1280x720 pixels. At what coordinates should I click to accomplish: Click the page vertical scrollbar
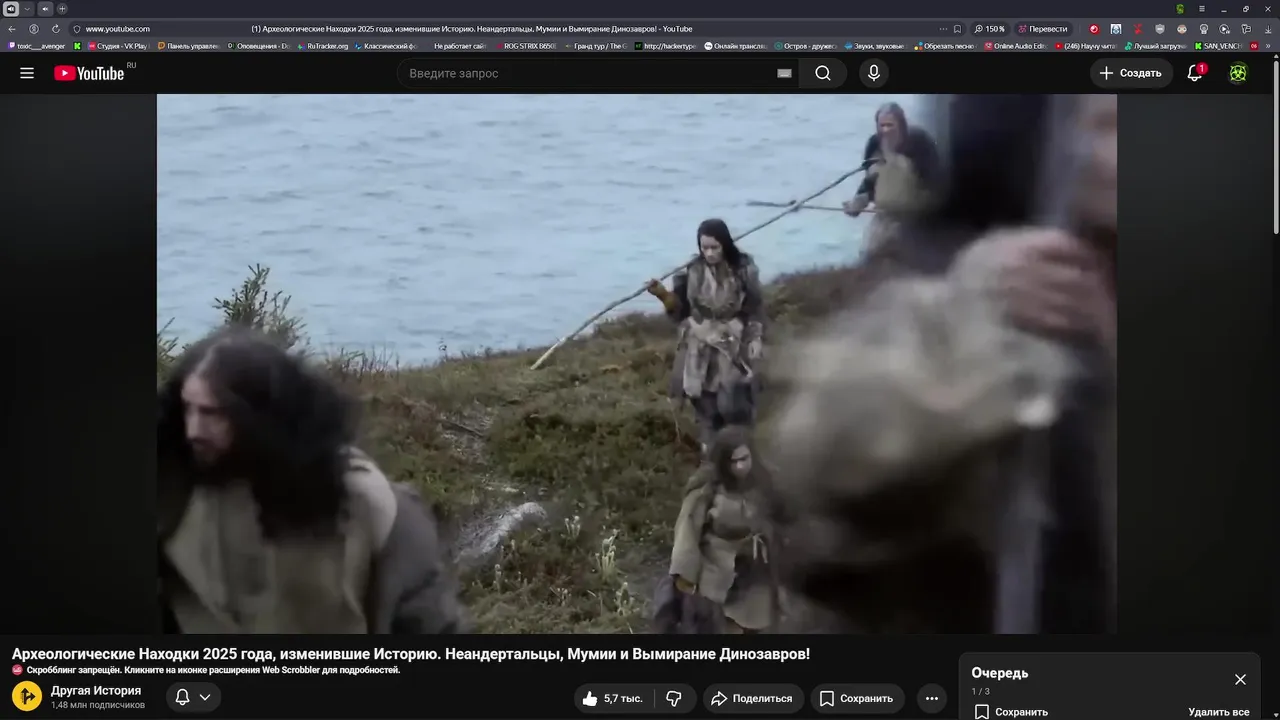pyautogui.click(x=1275, y=148)
